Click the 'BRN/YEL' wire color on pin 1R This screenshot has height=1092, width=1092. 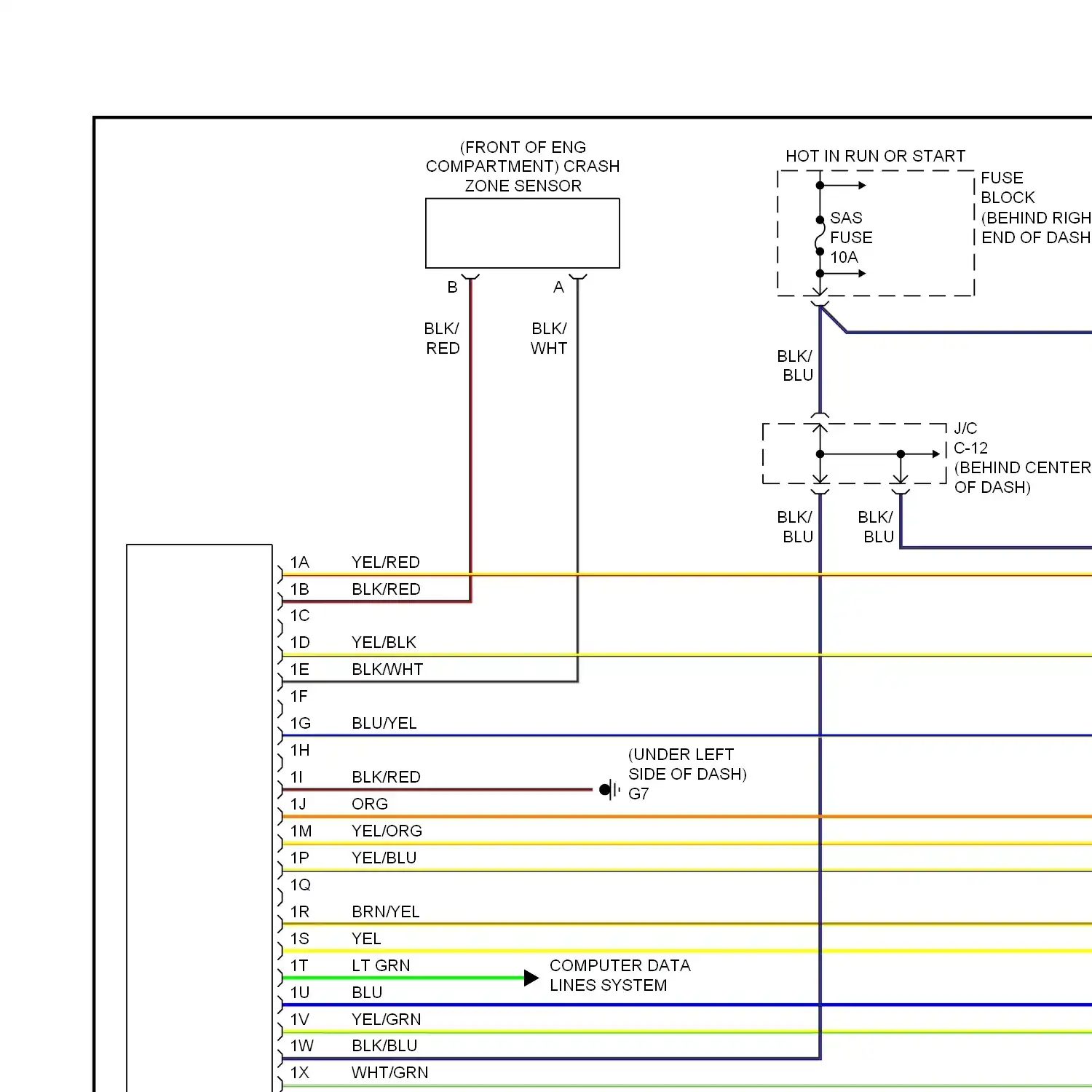(386, 912)
